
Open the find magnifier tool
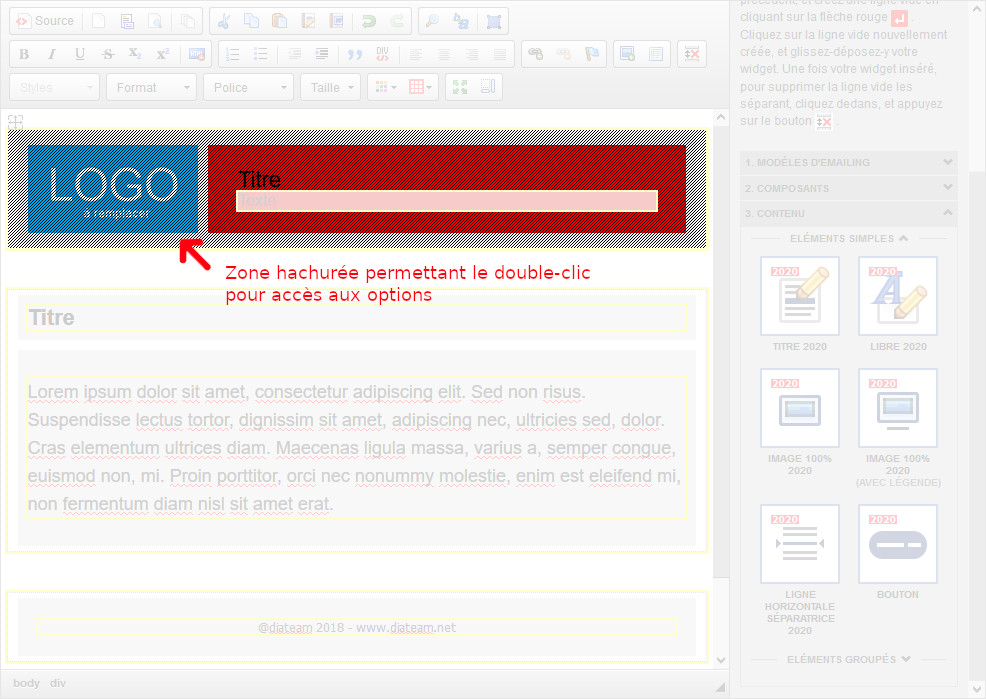tap(432, 21)
